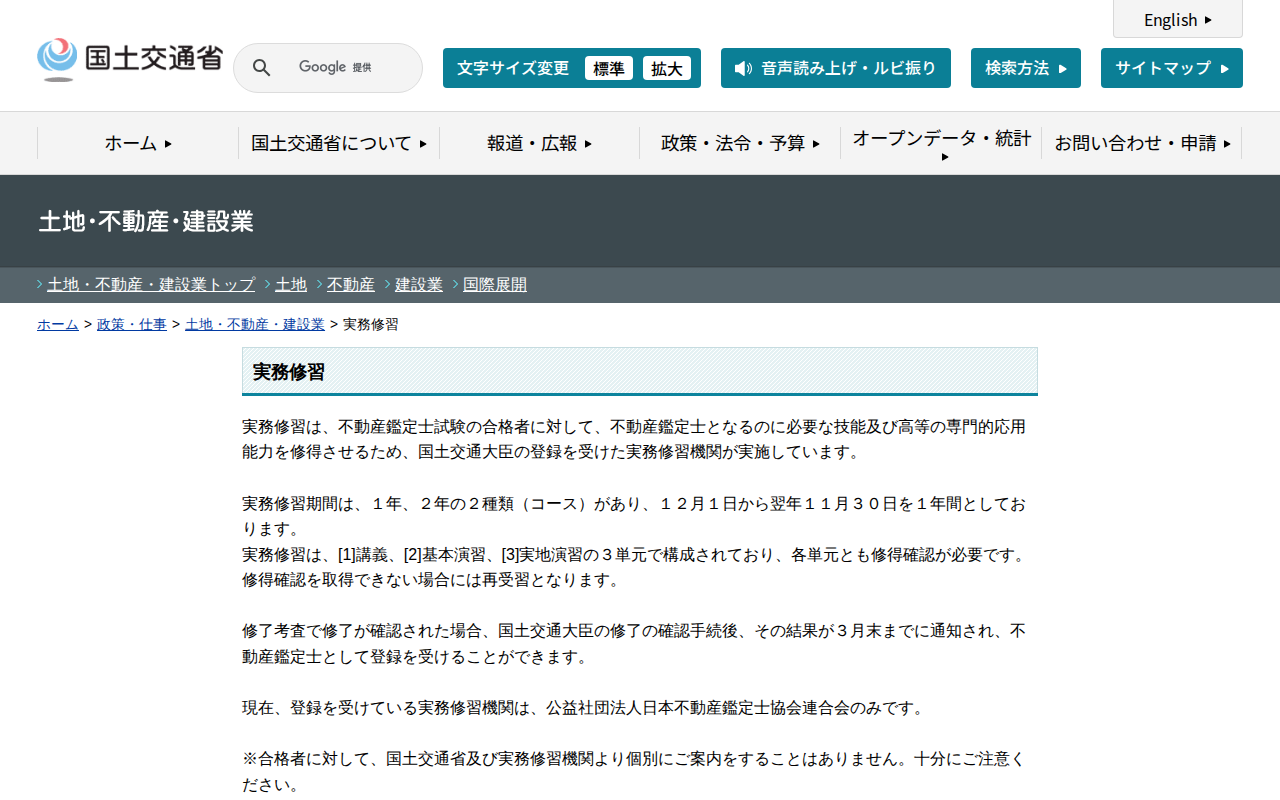Click the 実務修習 breadcrumb text
The width and height of the screenshot is (1280, 800).
click(371, 324)
